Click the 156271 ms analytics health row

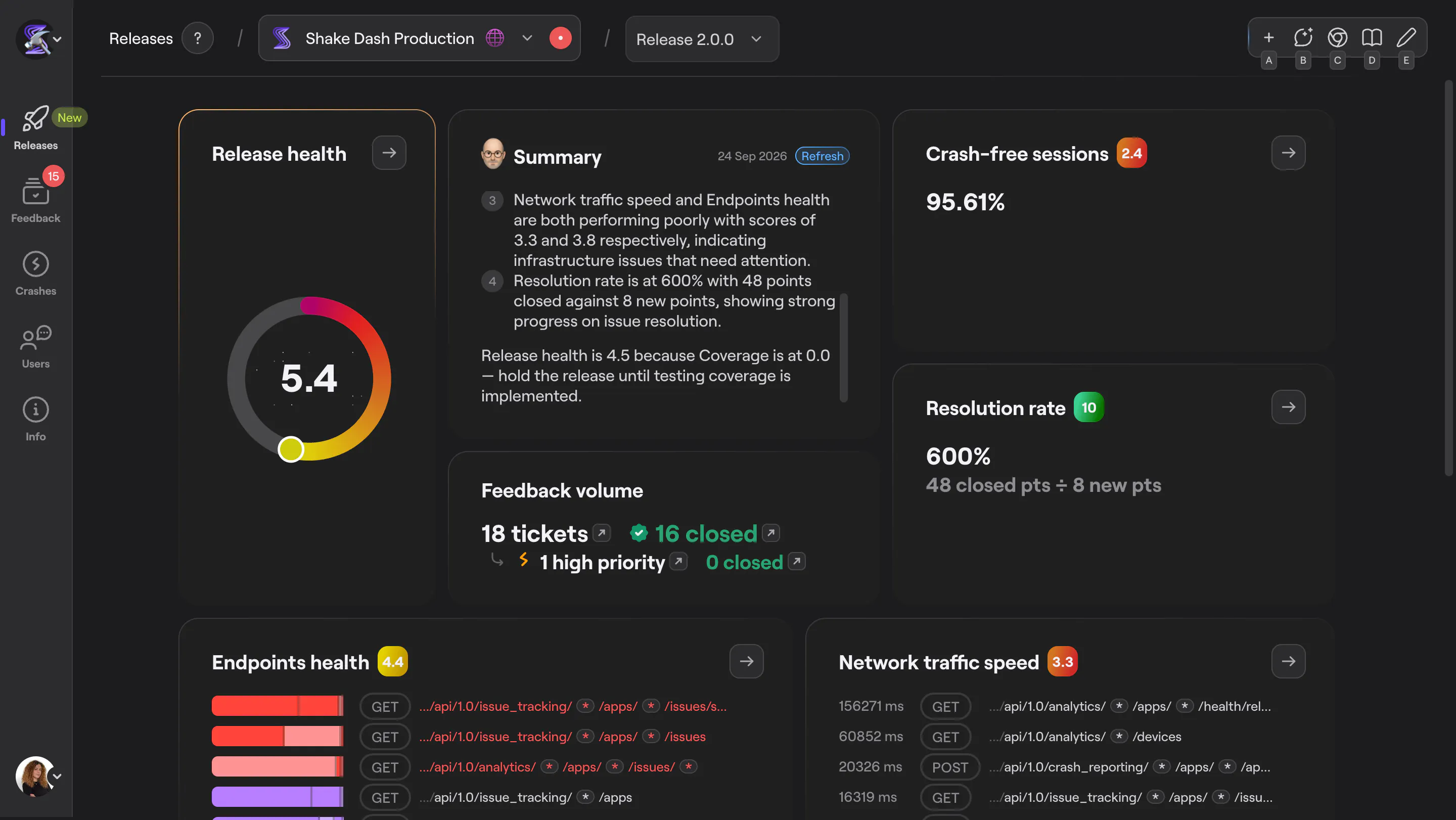coord(1055,706)
